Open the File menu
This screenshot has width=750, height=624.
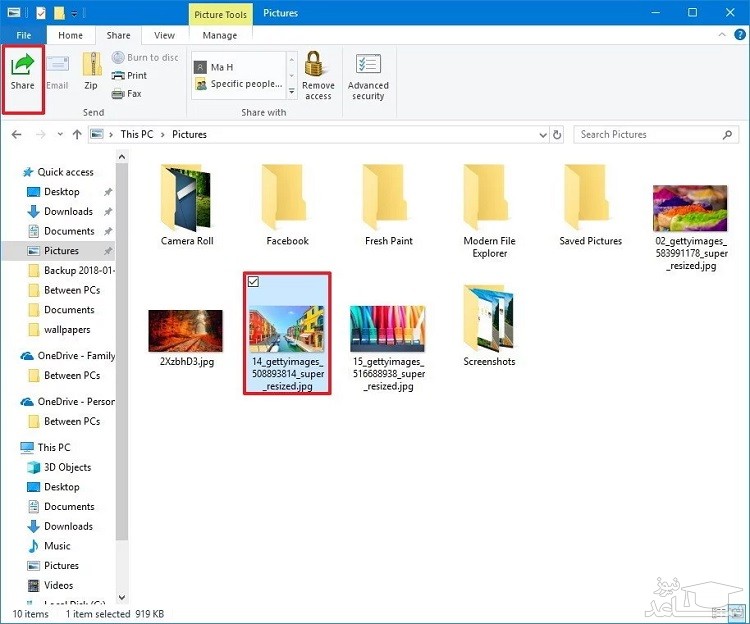[x=23, y=35]
